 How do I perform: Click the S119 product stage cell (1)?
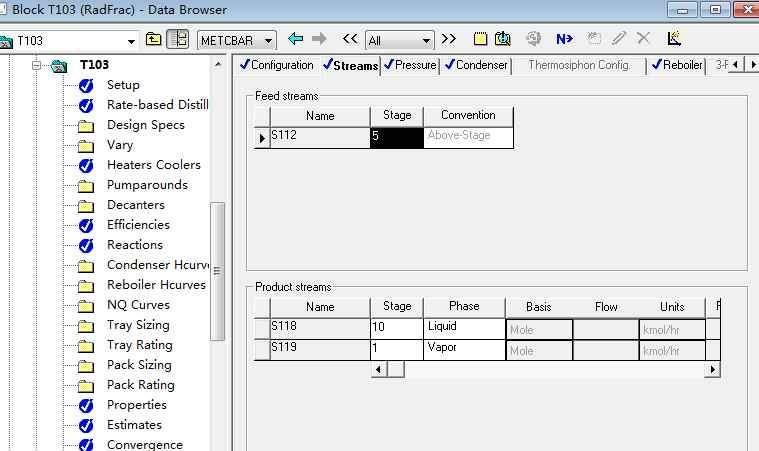point(396,349)
